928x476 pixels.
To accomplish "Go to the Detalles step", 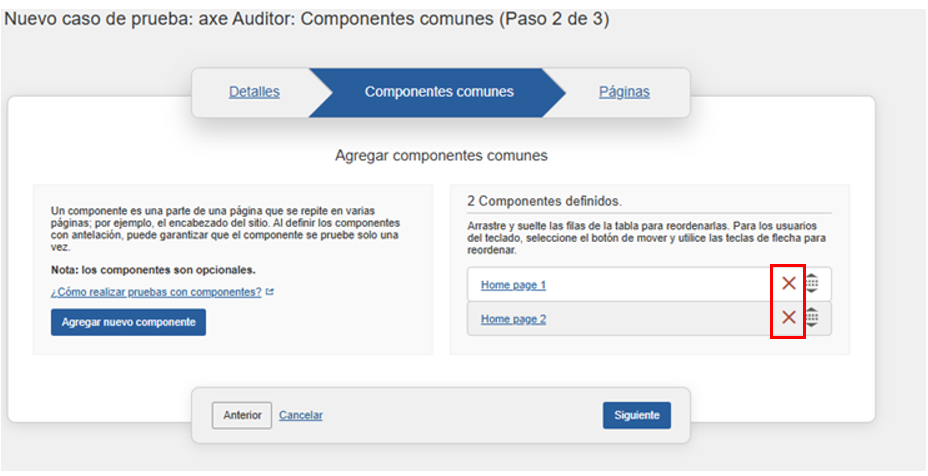I will pyautogui.click(x=254, y=92).
